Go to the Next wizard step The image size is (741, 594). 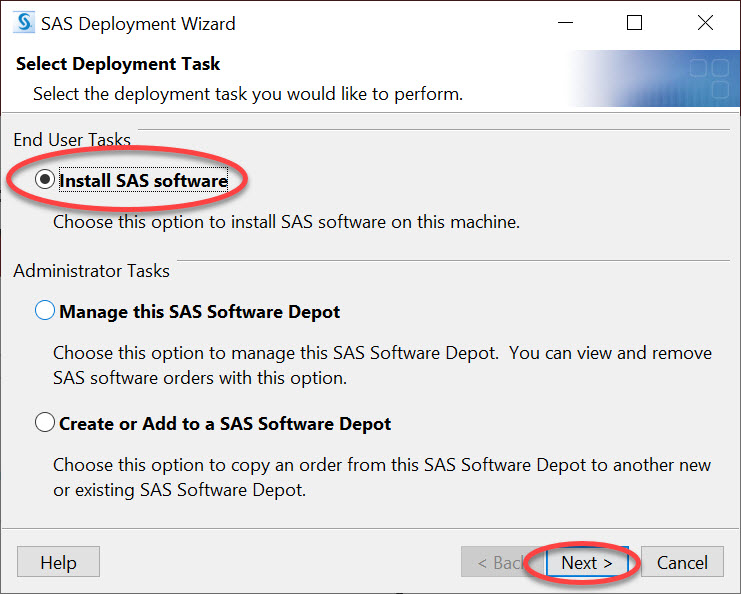pos(587,562)
